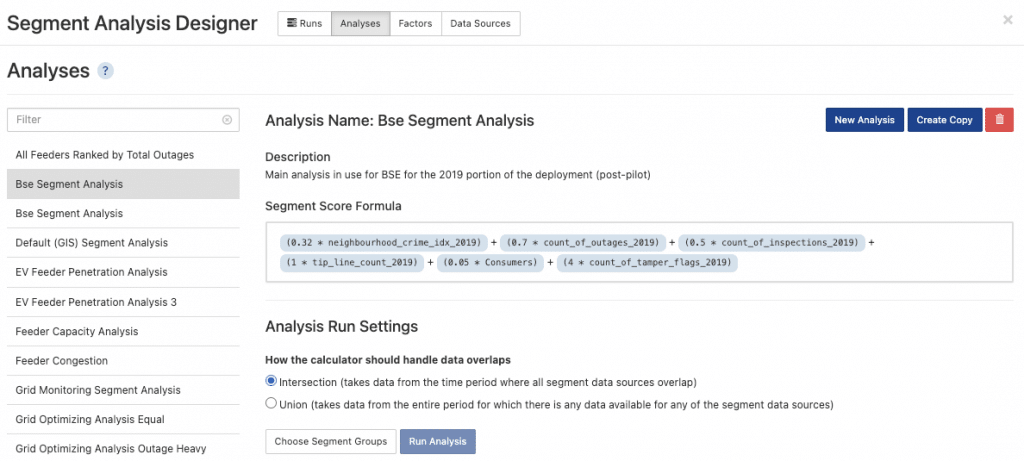The image size is (1024, 461).
Task: Open the Factors tab
Action: coord(415,23)
